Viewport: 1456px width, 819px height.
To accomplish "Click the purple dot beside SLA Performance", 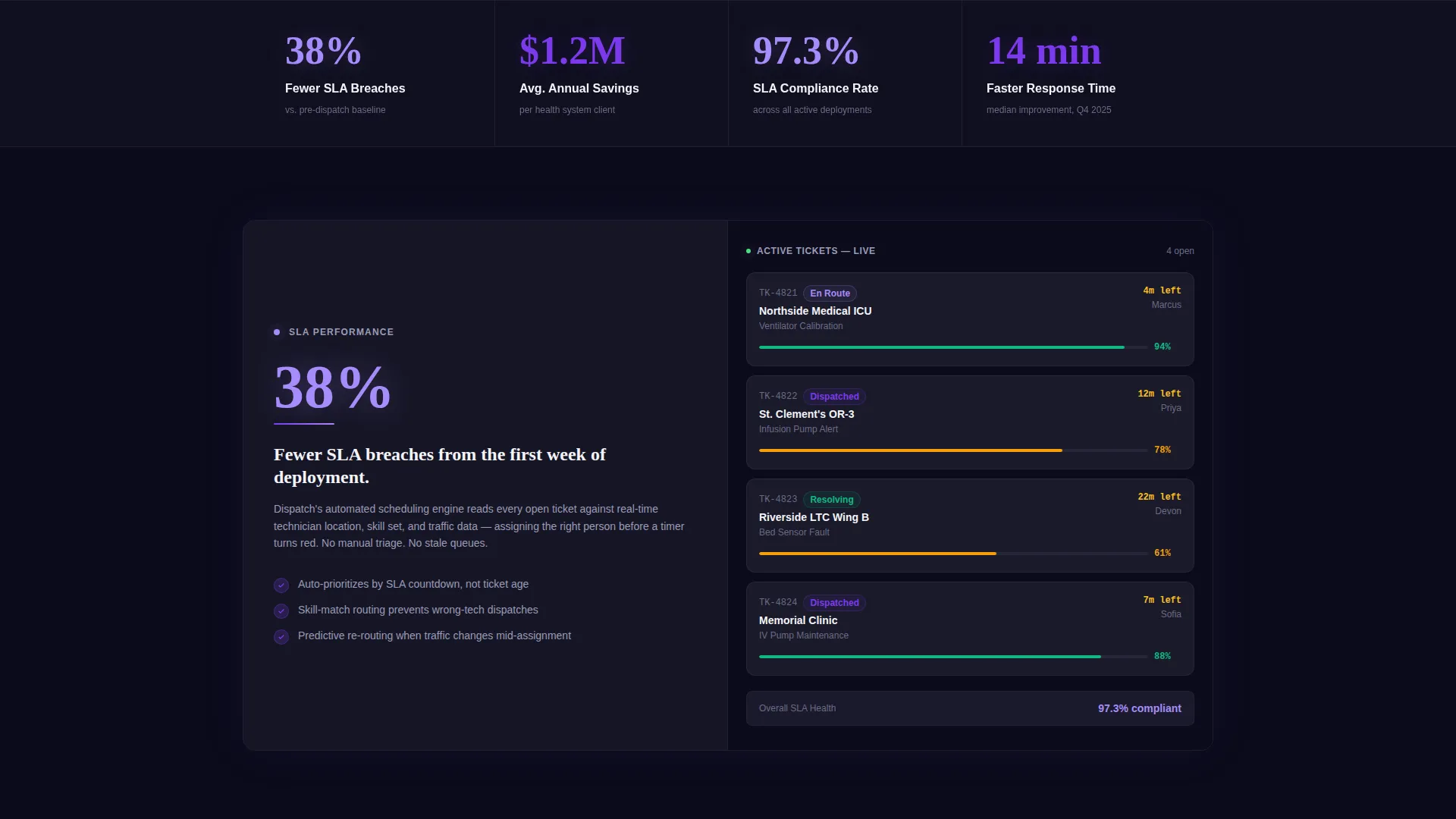I will [x=277, y=332].
